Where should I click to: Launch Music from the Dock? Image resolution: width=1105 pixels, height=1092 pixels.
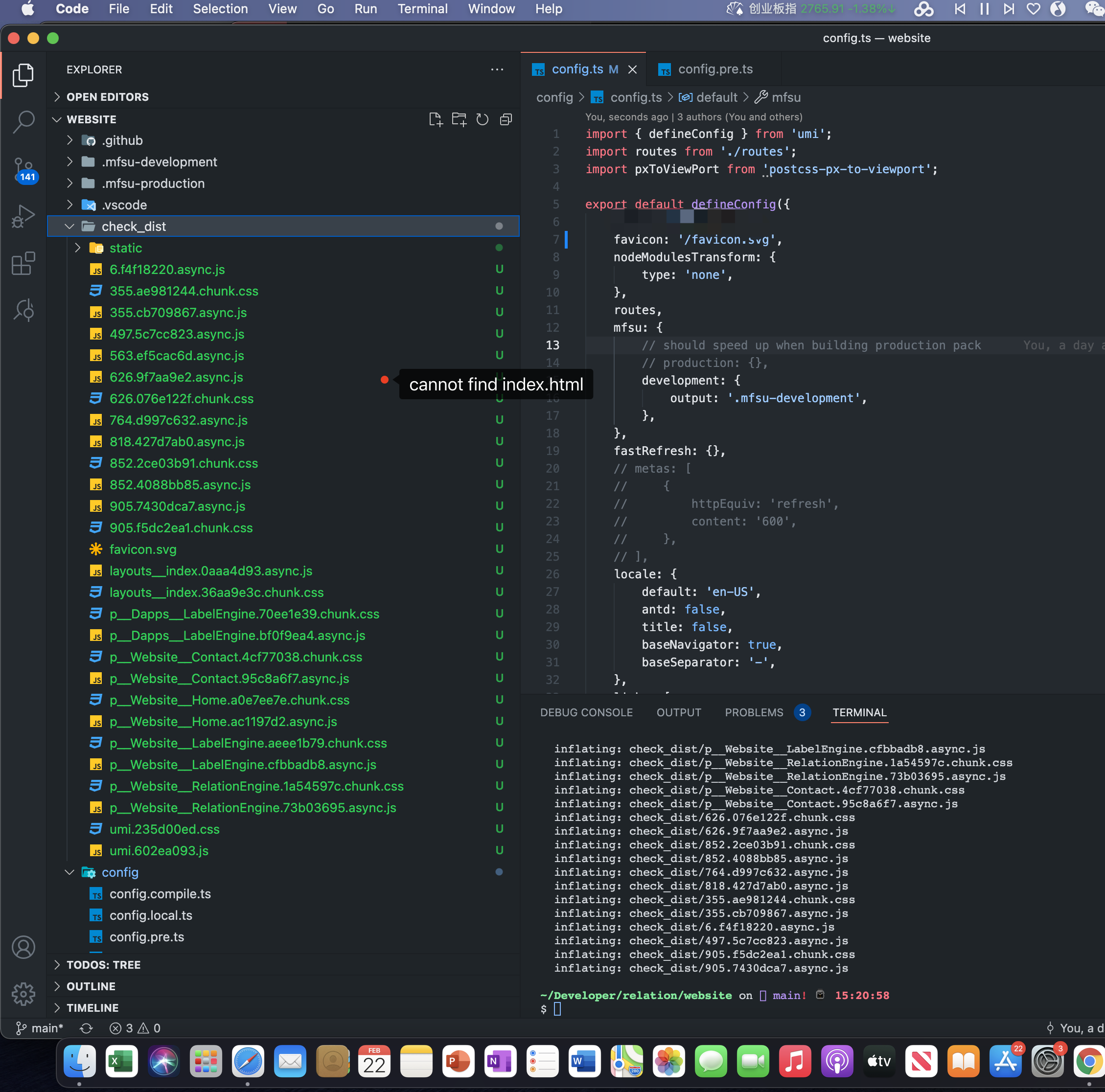tap(794, 1061)
